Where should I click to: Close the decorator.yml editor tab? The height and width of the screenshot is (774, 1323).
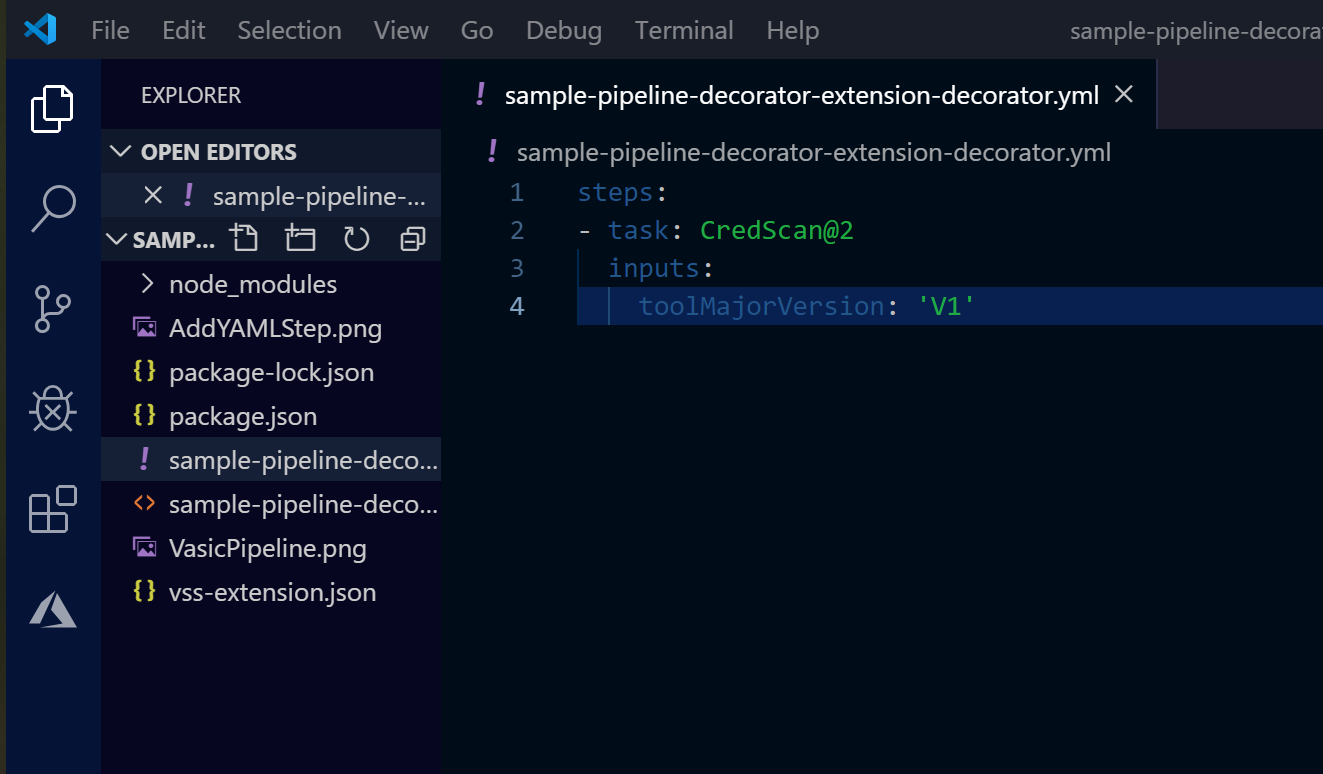(x=1124, y=94)
